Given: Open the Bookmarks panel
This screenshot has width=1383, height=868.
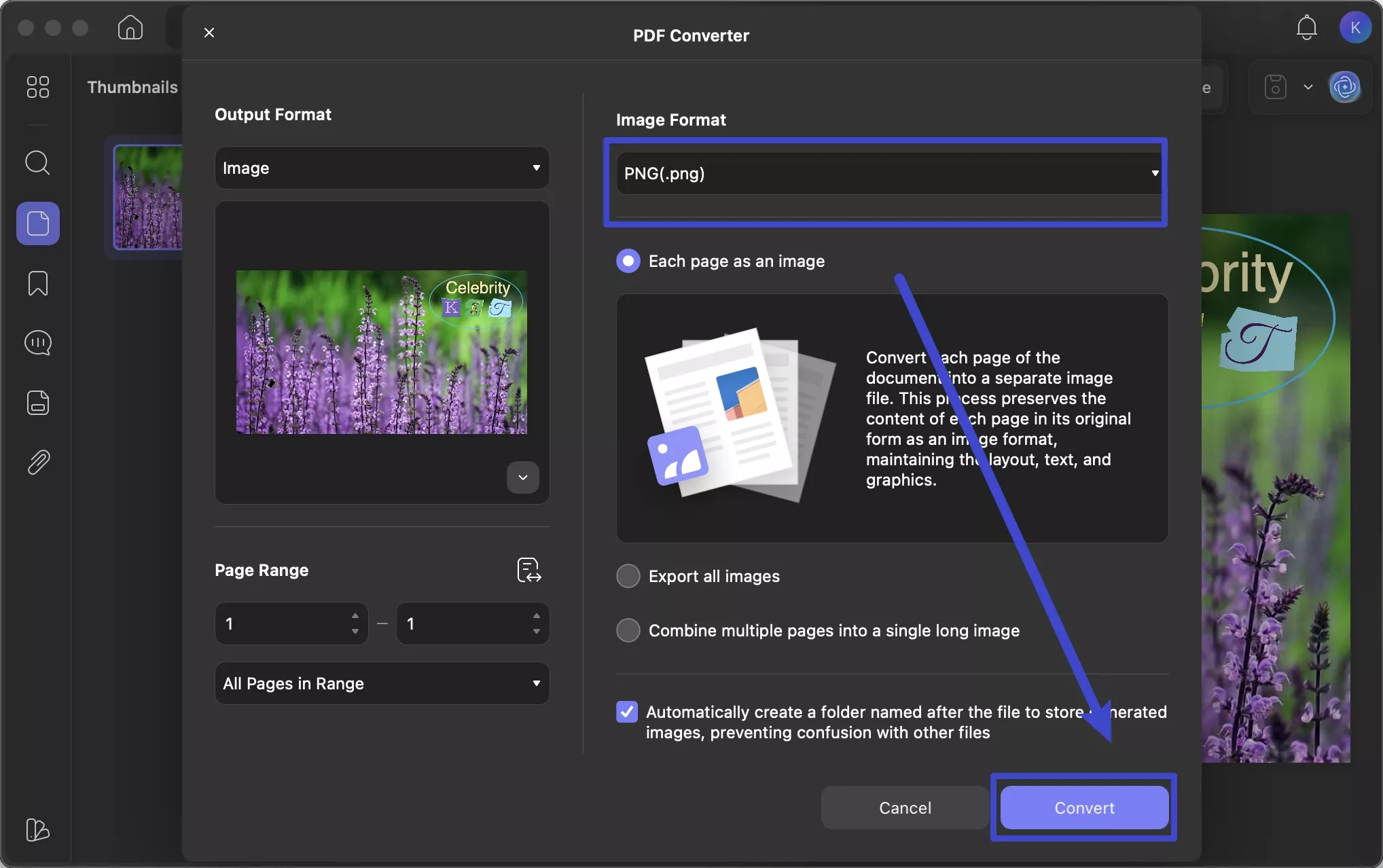Looking at the screenshot, I should click(38, 283).
